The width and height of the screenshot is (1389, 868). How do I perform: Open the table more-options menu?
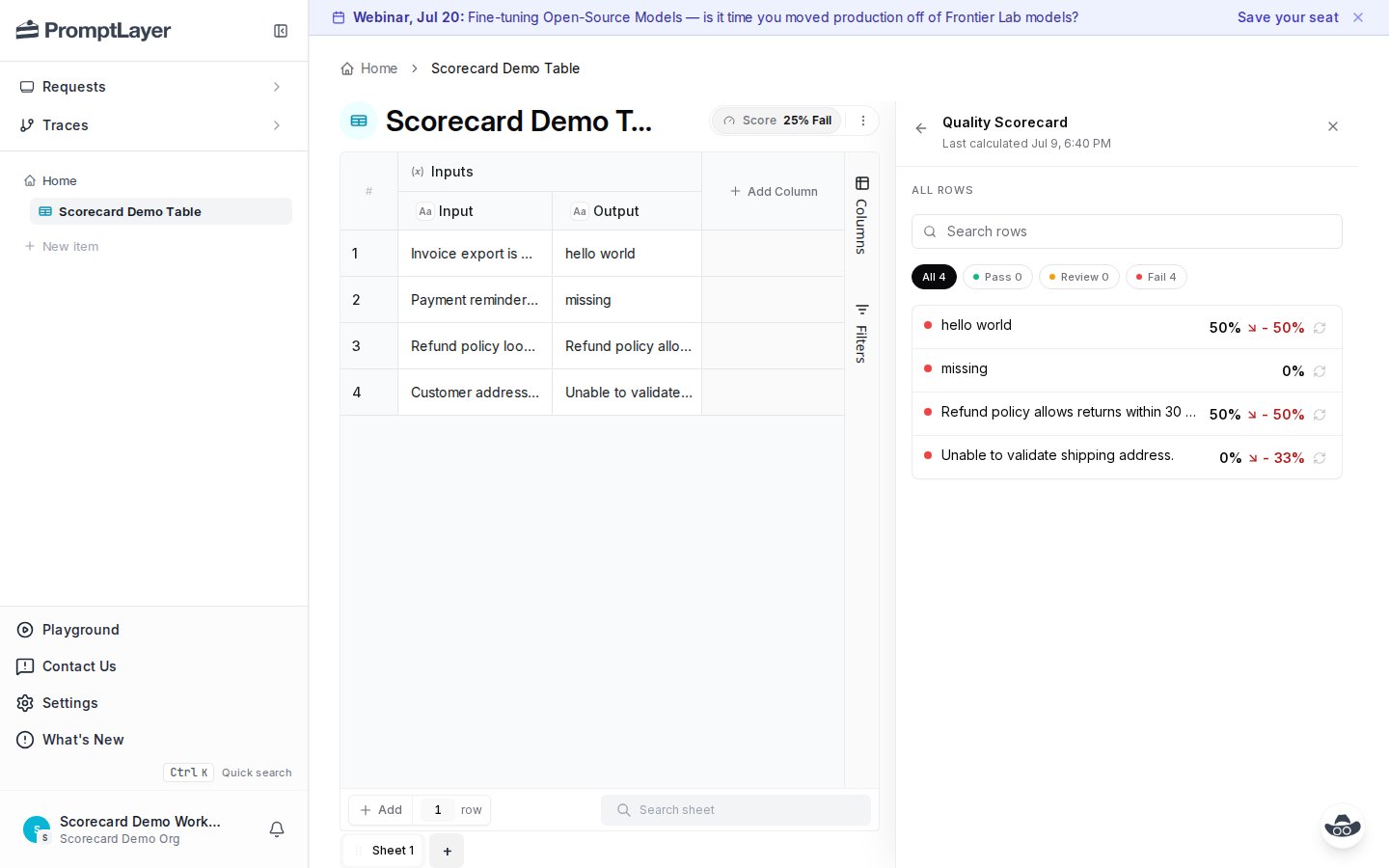[863, 121]
